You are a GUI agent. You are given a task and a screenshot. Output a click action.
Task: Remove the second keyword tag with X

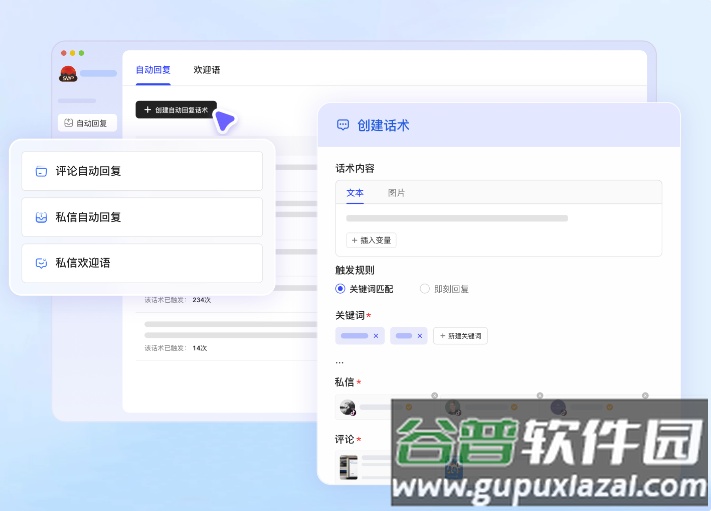click(419, 336)
